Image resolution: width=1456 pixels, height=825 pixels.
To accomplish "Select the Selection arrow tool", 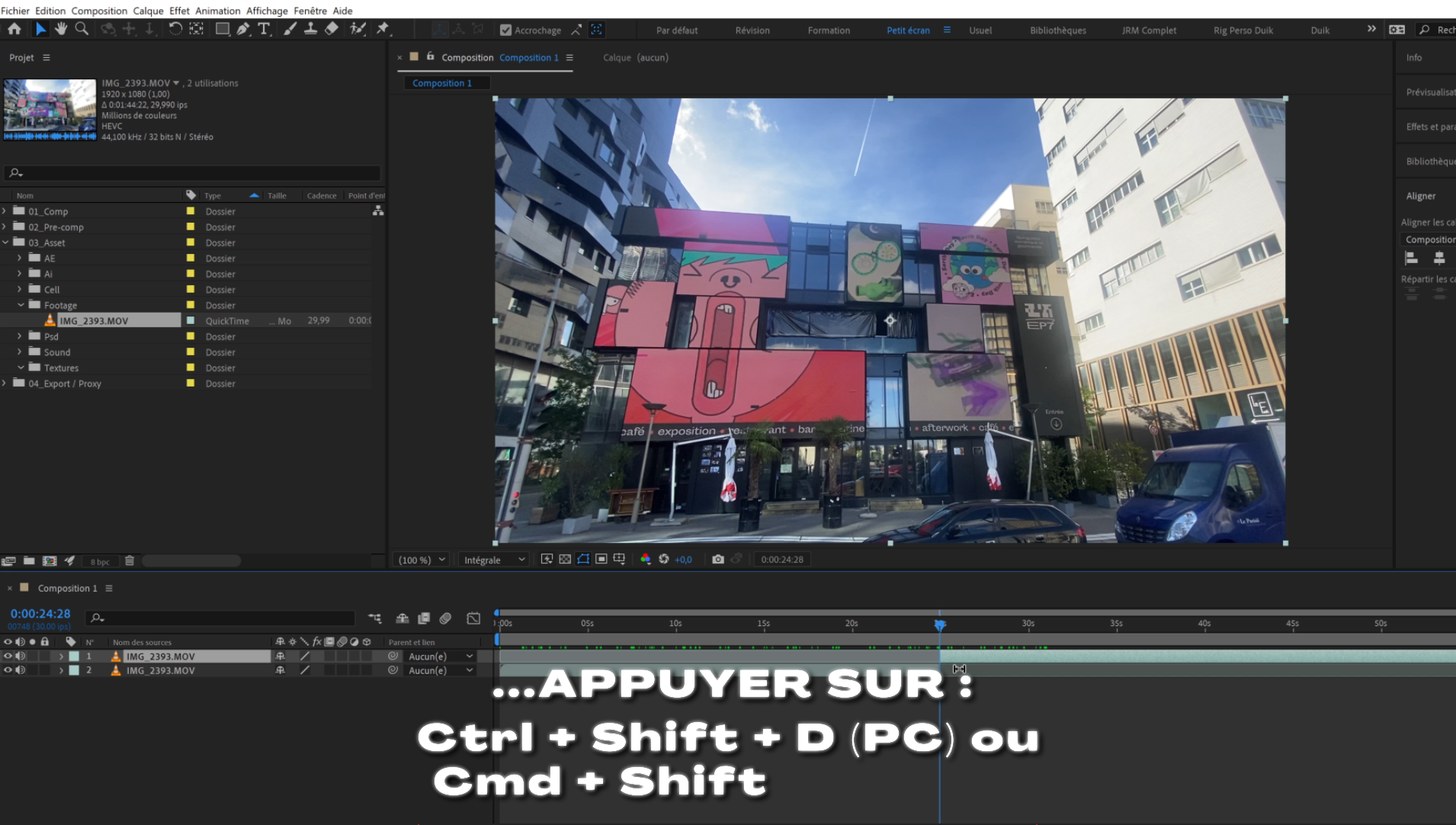I will (40, 29).
